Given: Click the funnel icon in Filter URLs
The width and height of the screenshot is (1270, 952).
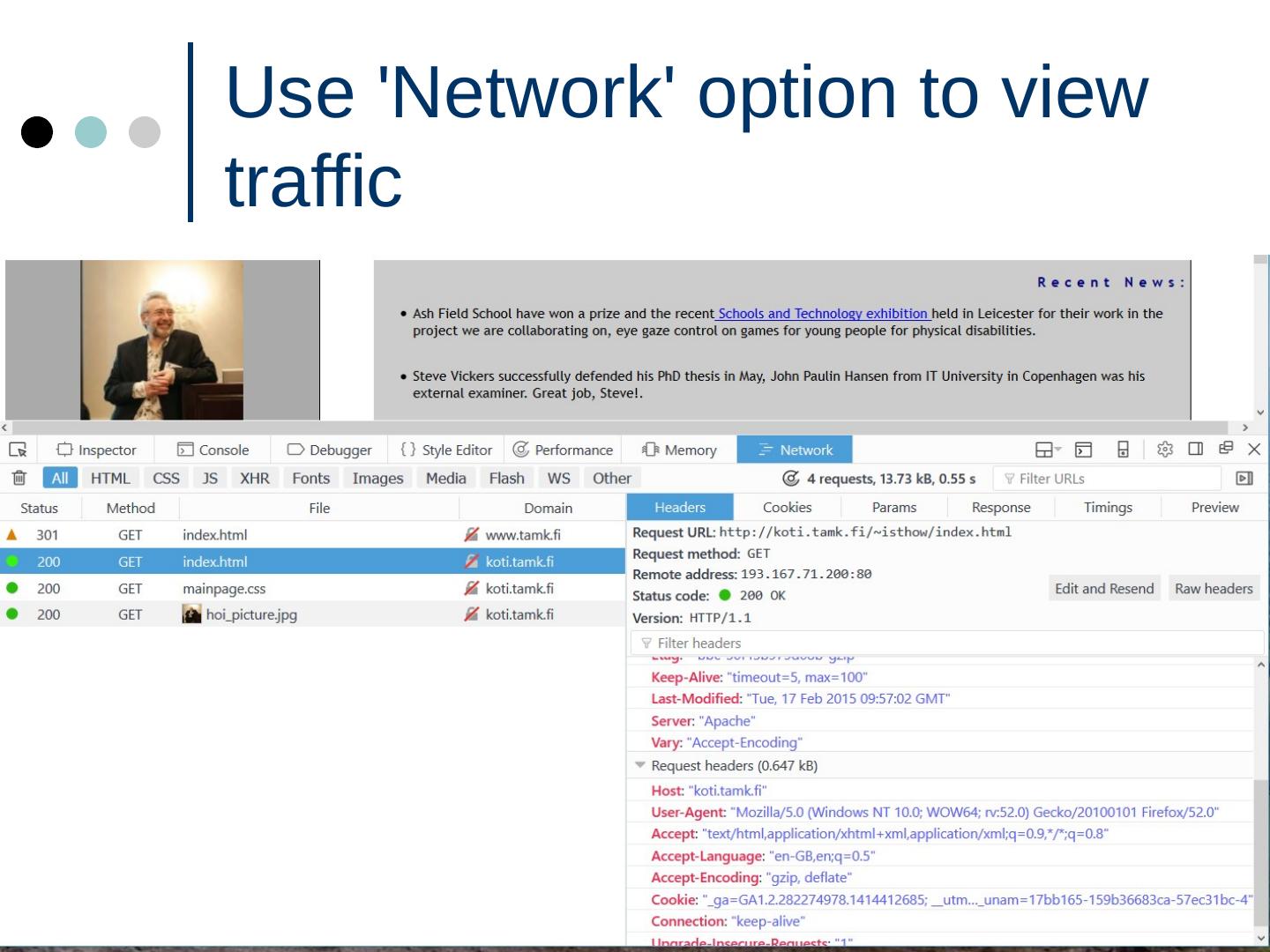Looking at the screenshot, I should click(1009, 479).
